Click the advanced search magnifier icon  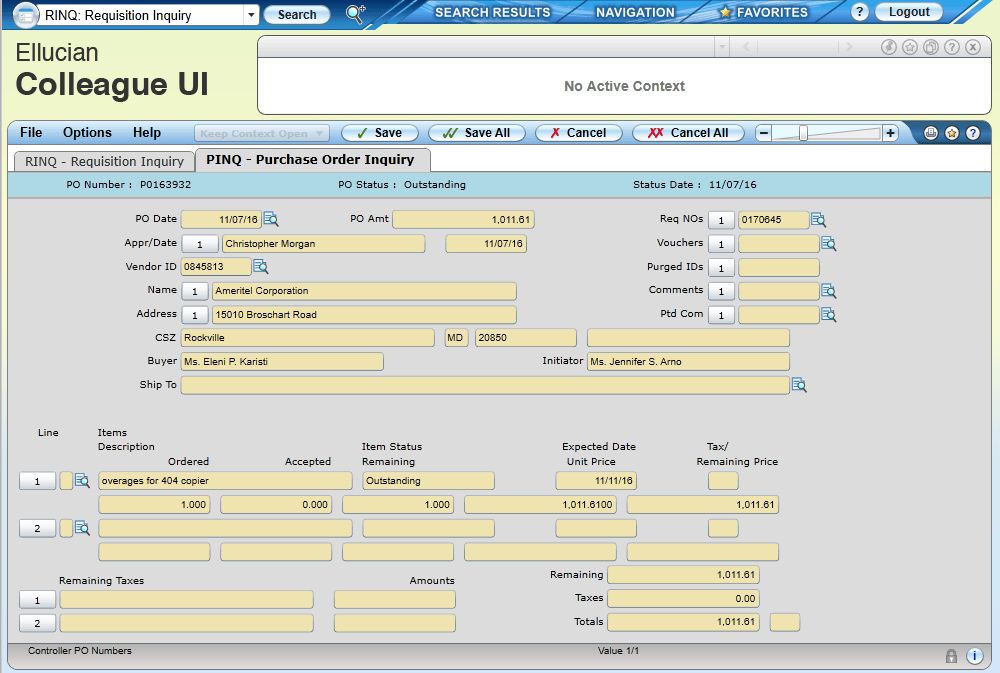[355, 14]
